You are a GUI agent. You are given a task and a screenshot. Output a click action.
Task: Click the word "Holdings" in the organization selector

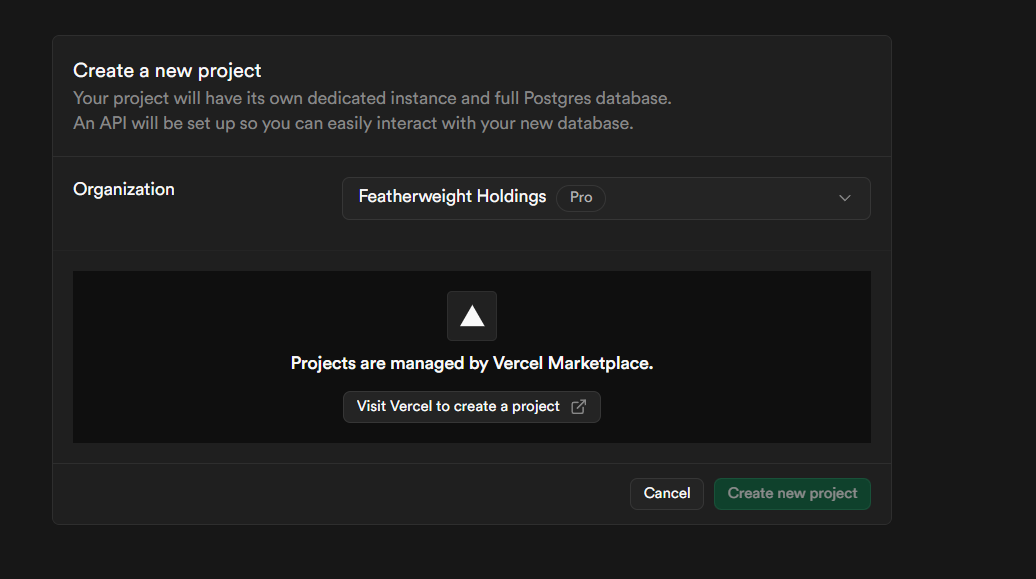pos(511,197)
